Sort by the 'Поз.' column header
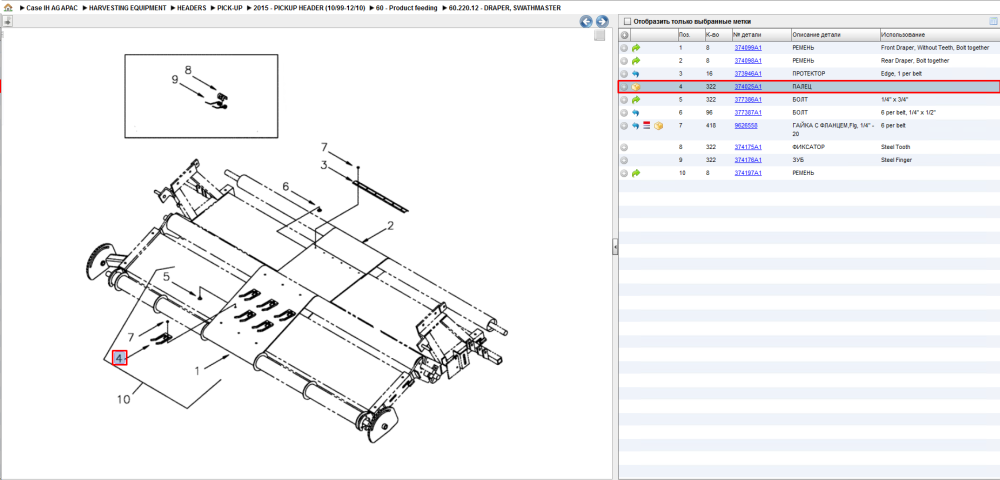This screenshot has width=1000, height=480. click(x=690, y=35)
